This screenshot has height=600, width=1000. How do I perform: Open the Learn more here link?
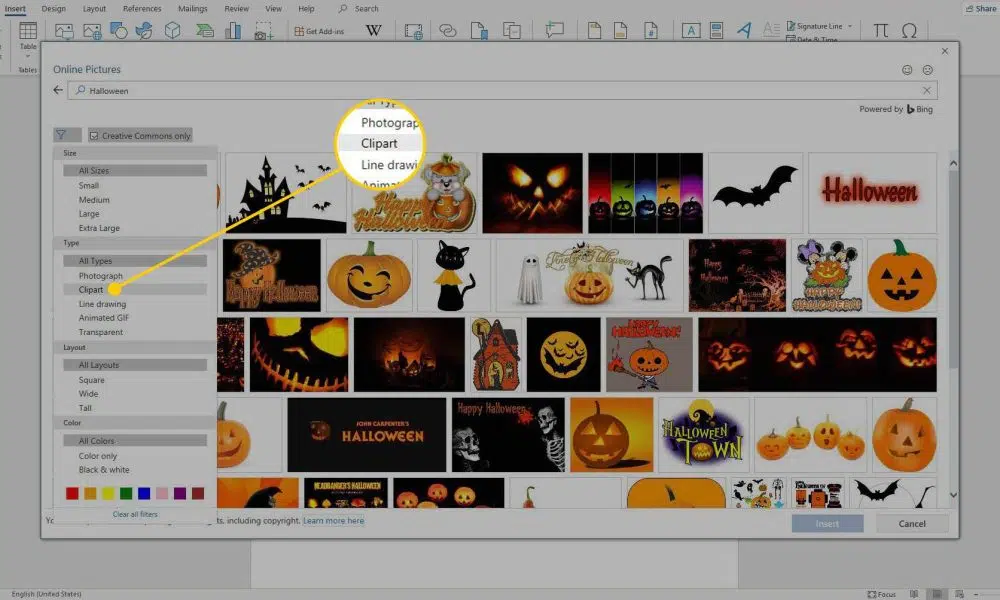[334, 521]
